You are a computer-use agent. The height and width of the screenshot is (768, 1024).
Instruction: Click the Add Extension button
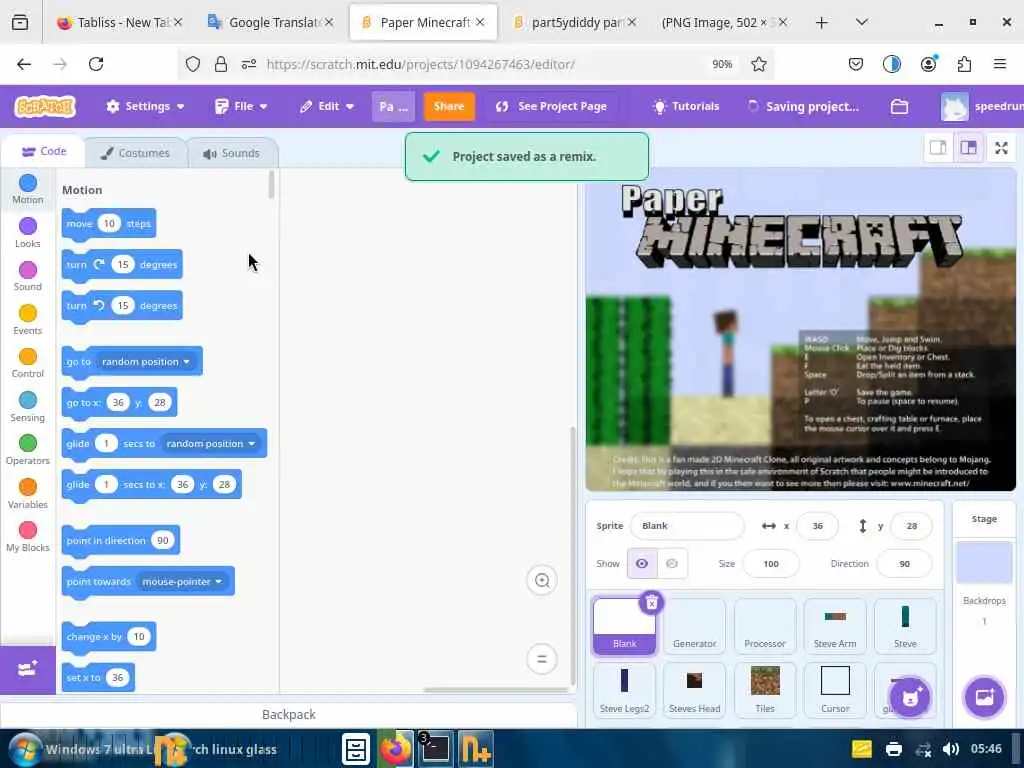[x=27, y=669]
